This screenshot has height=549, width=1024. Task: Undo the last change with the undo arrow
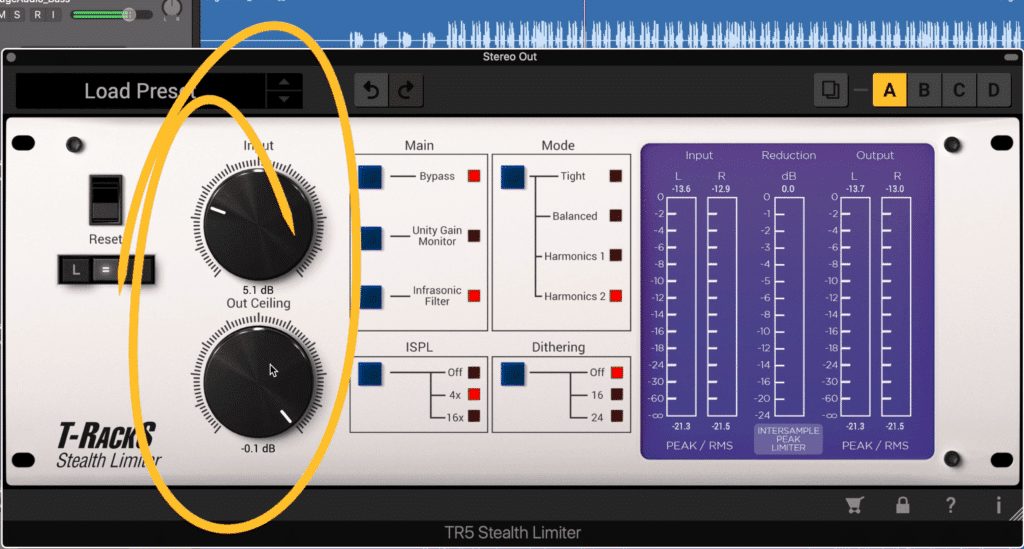[371, 90]
